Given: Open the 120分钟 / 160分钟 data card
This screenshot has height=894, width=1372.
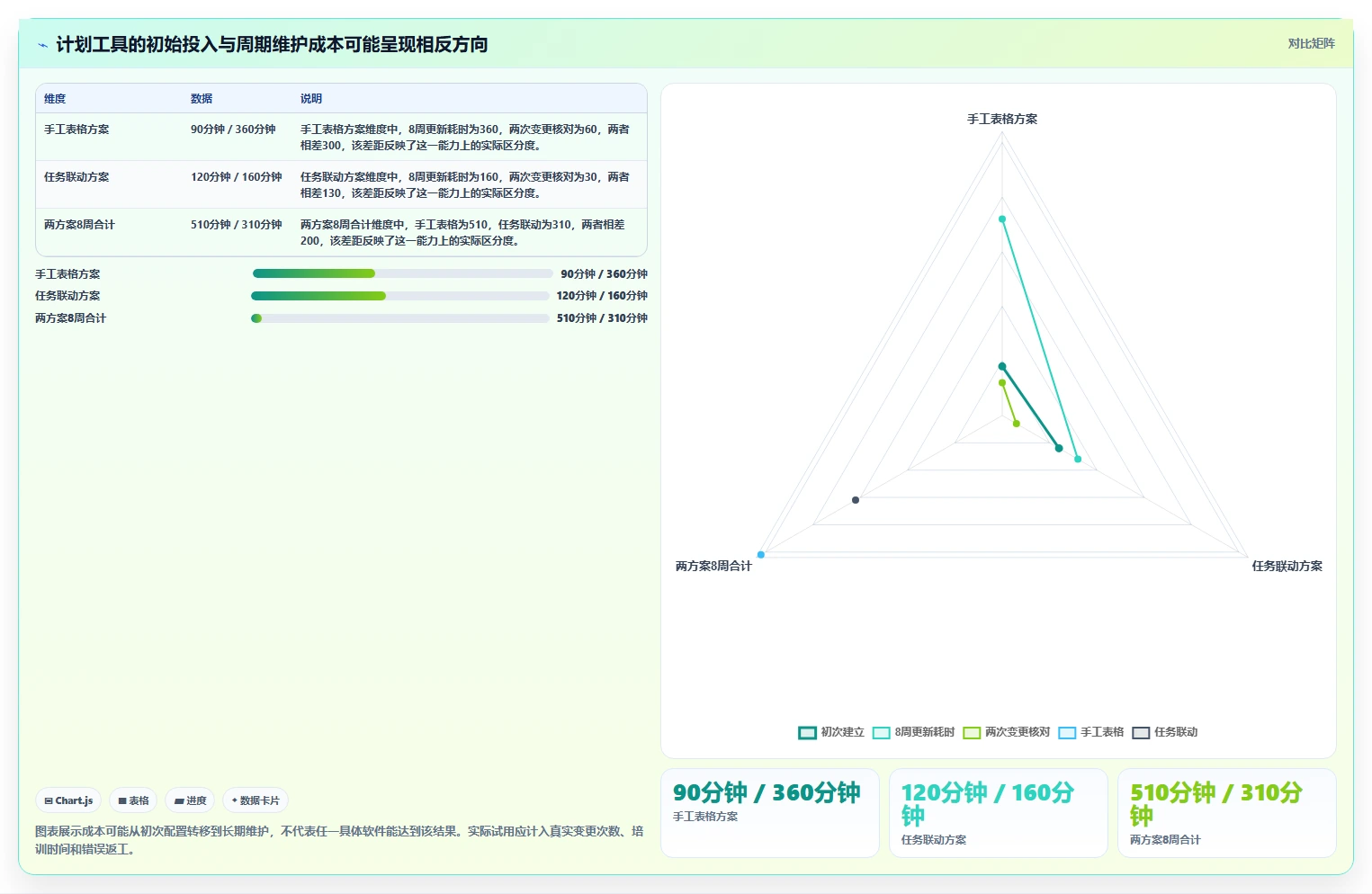Looking at the screenshot, I should coord(999,813).
